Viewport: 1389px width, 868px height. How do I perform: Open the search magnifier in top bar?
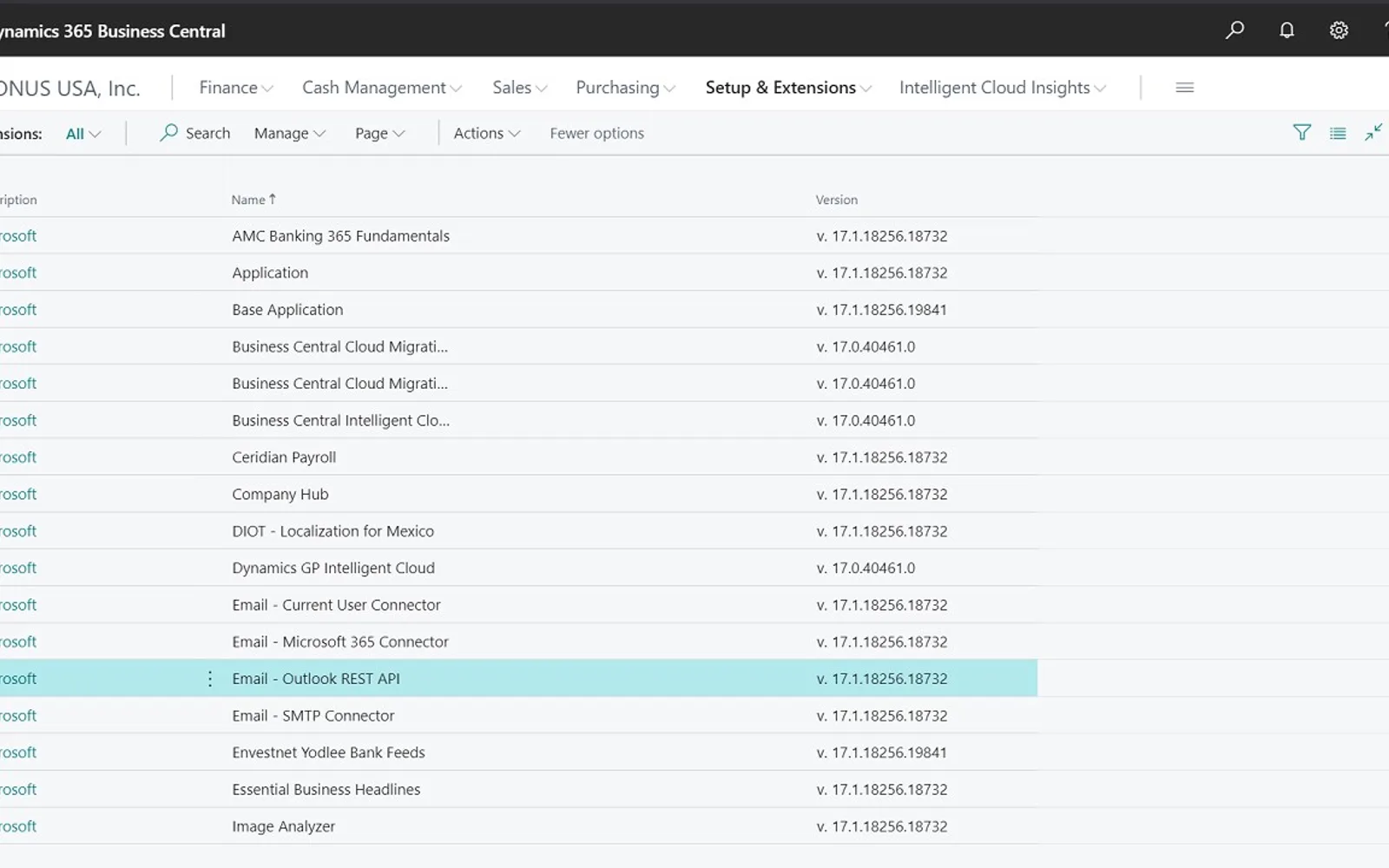1234,30
